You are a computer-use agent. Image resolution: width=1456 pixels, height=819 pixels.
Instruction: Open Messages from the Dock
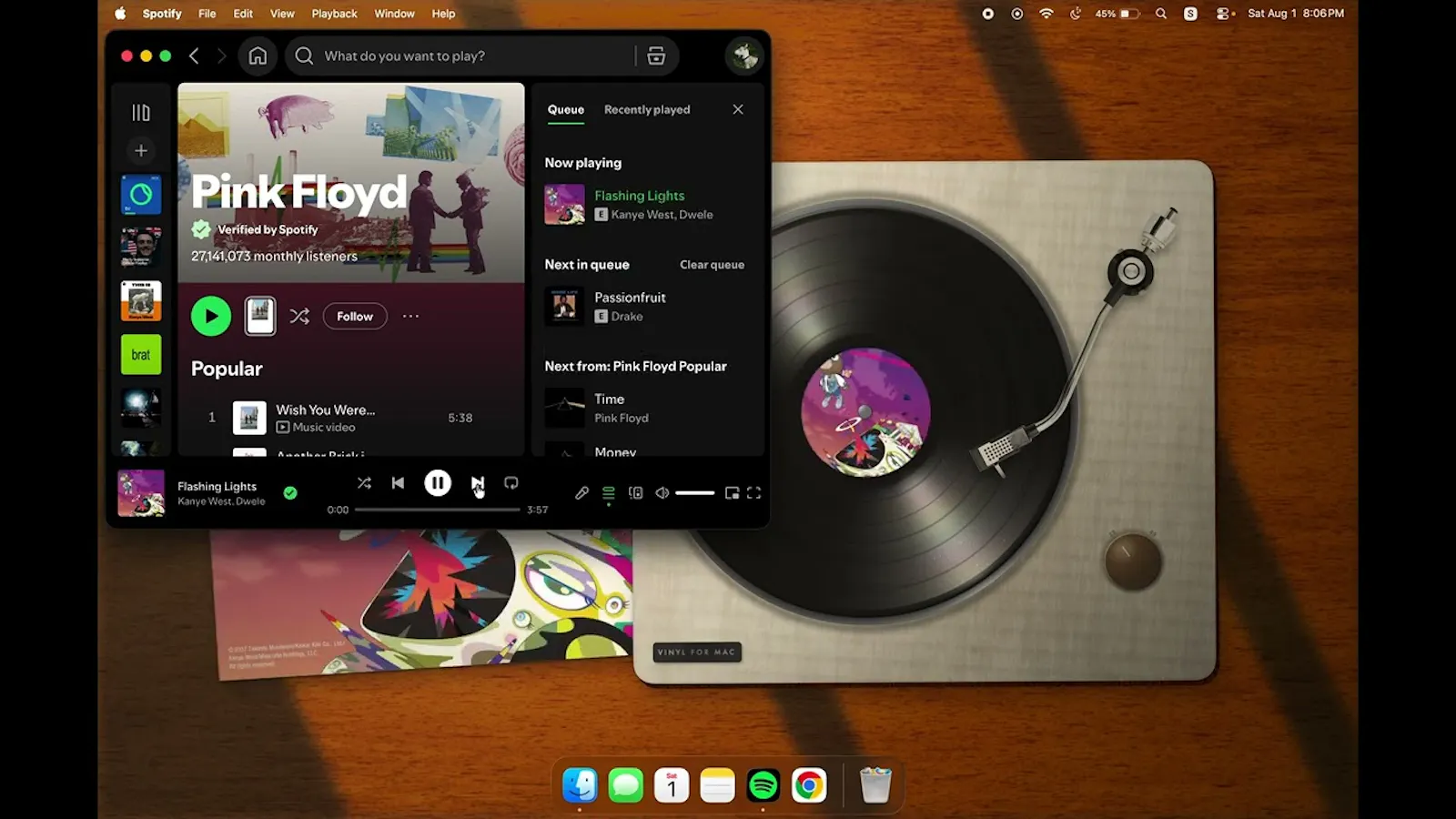626,785
